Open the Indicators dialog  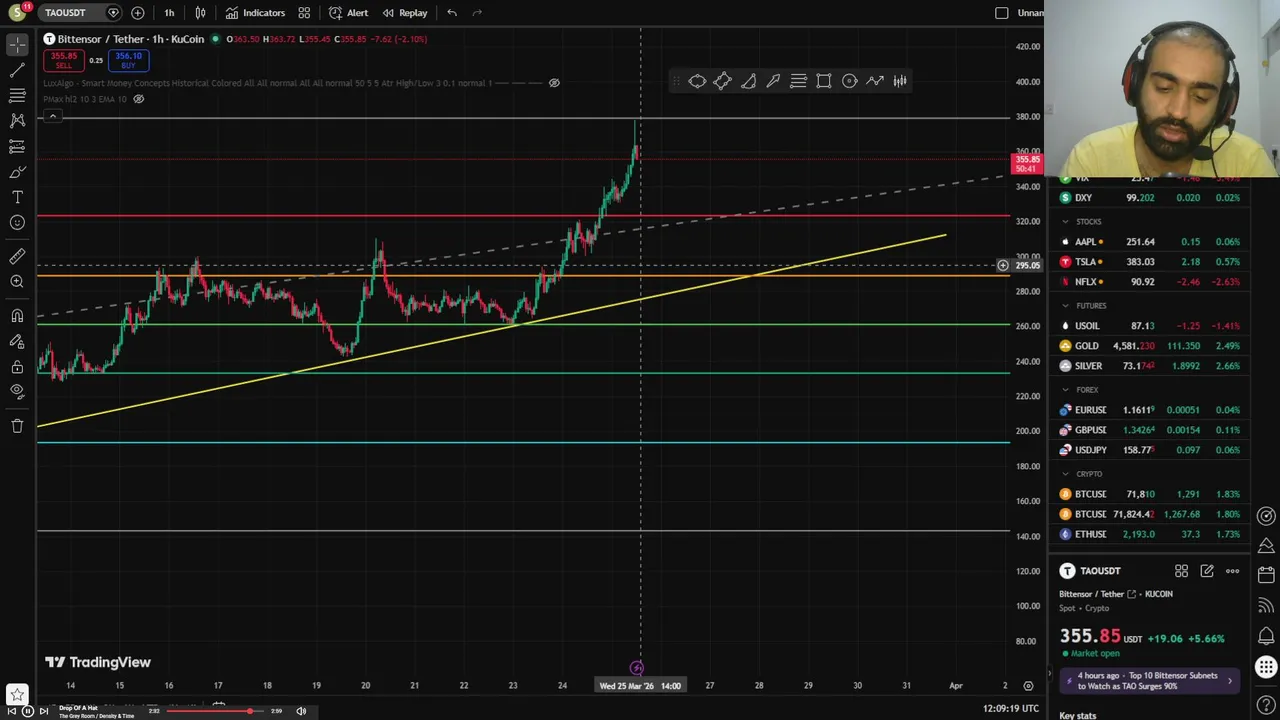255,13
